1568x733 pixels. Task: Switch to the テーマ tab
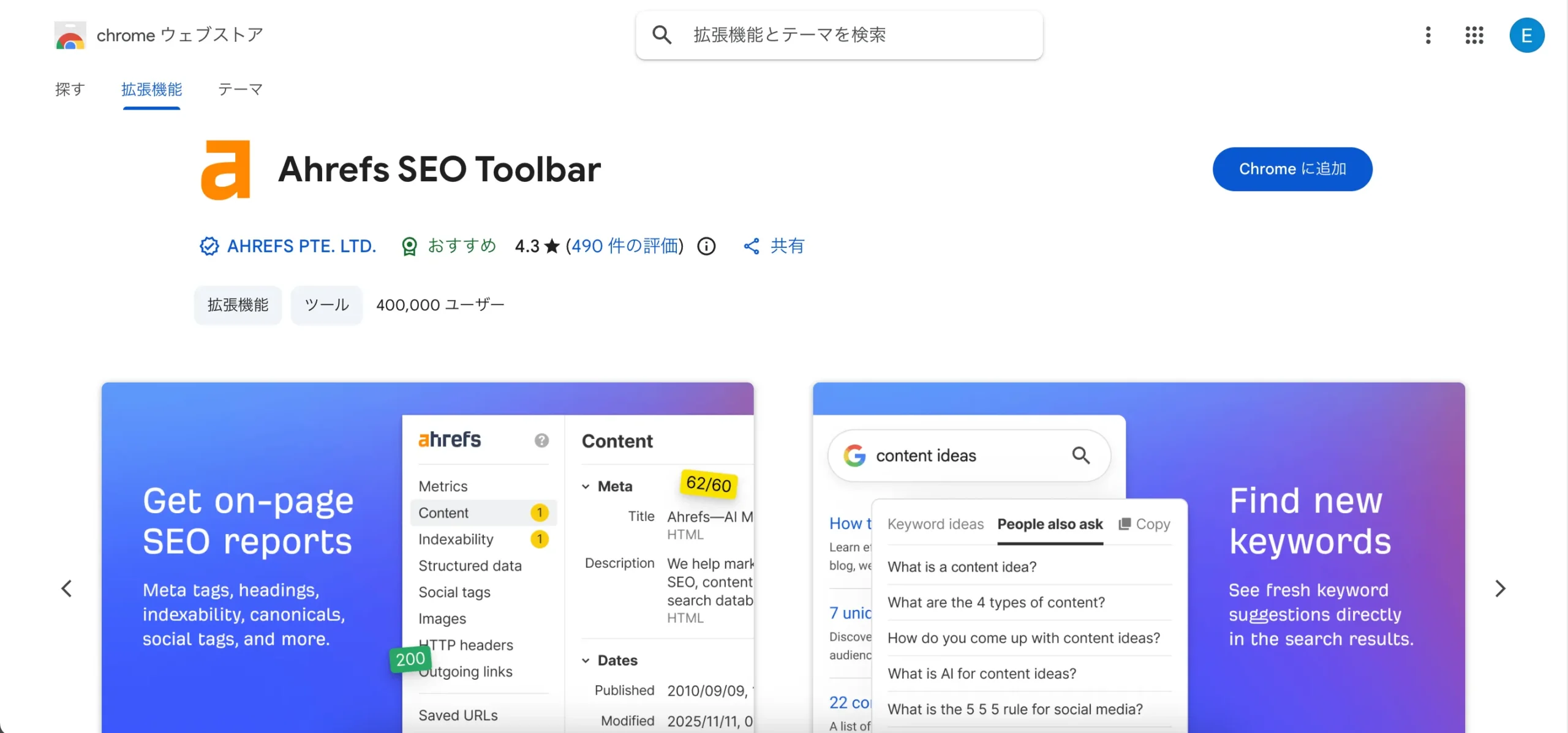240,89
